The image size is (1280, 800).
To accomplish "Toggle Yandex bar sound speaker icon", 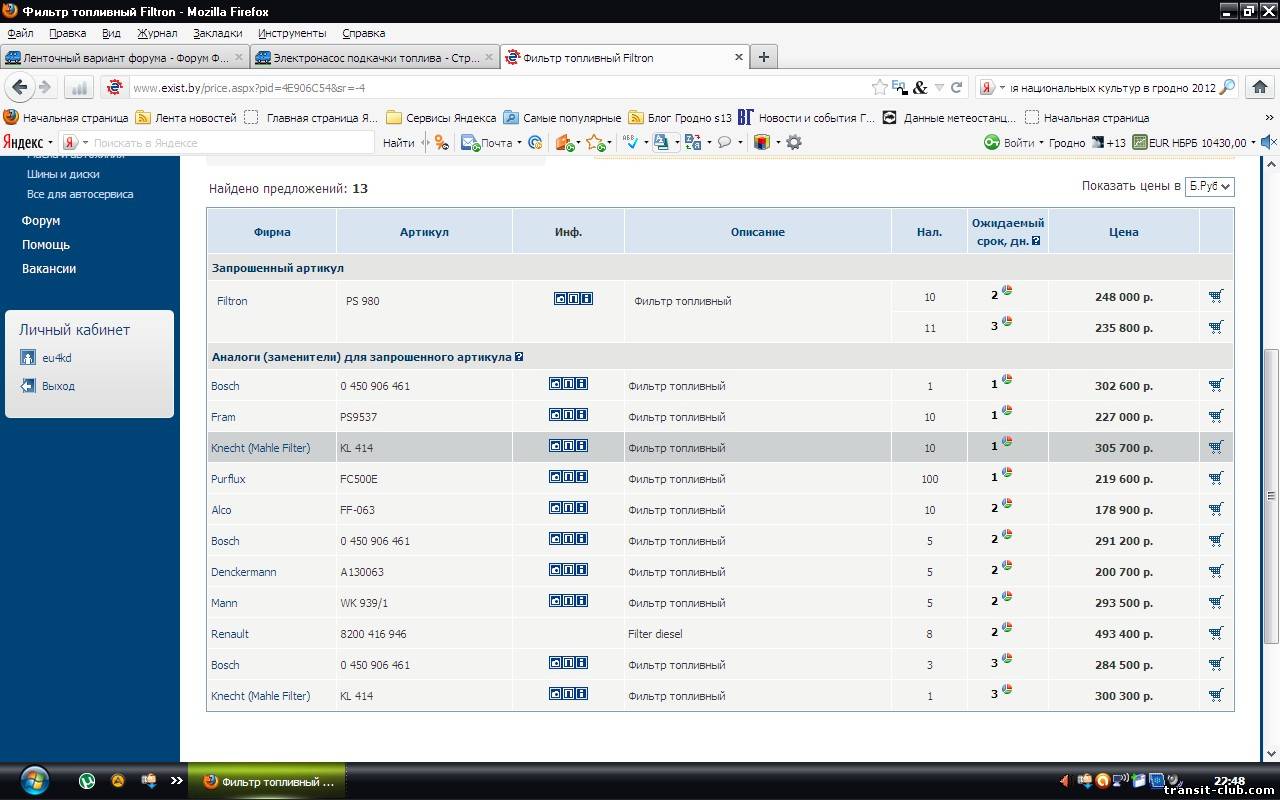I will 1268,142.
